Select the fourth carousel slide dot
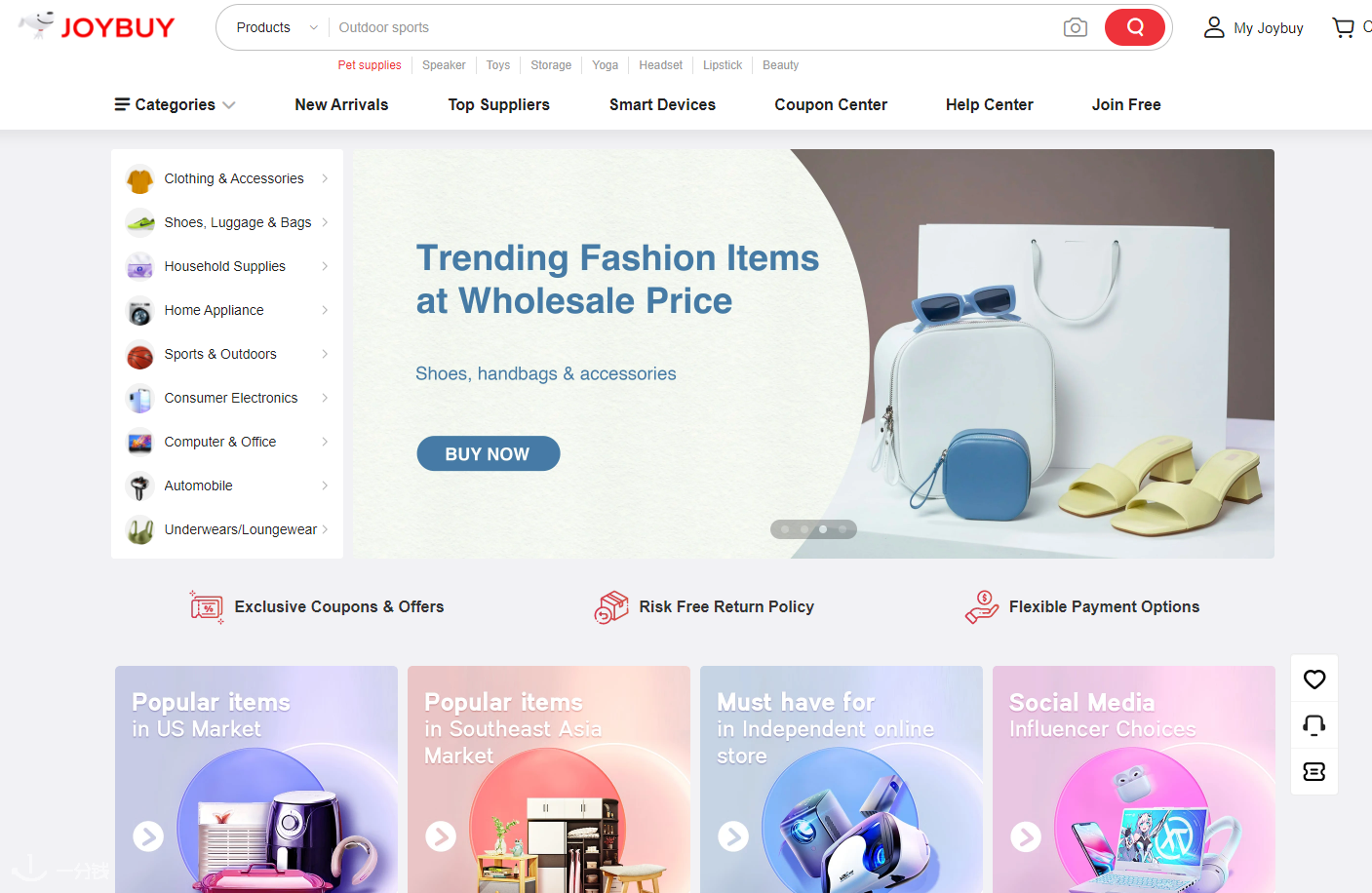Screen dimensions: 1372x893 (x=843, y=529)
